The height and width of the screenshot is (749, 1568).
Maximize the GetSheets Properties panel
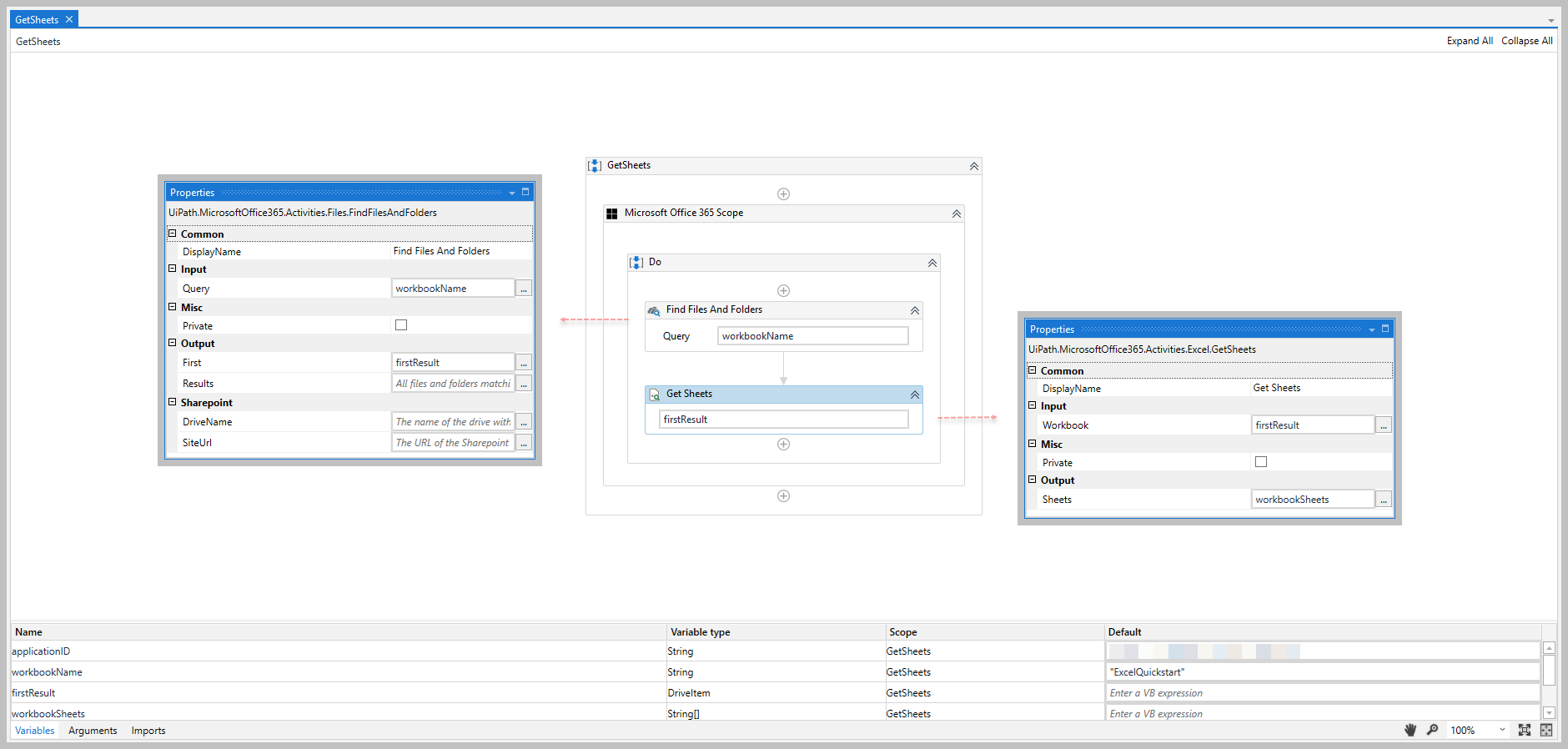(x=1385, y=329)
